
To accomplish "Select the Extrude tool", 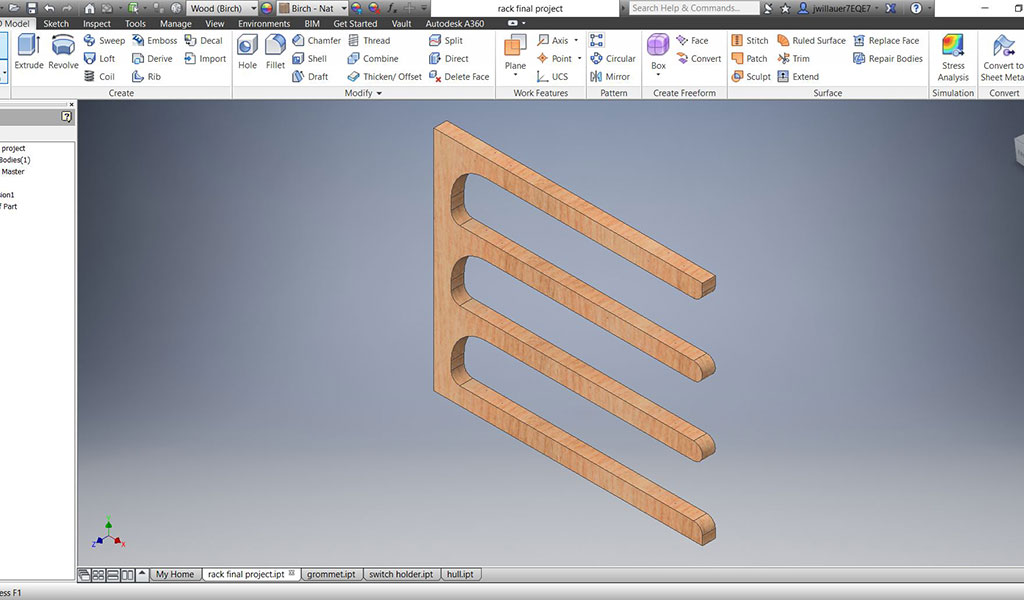I will pos(29,52).
